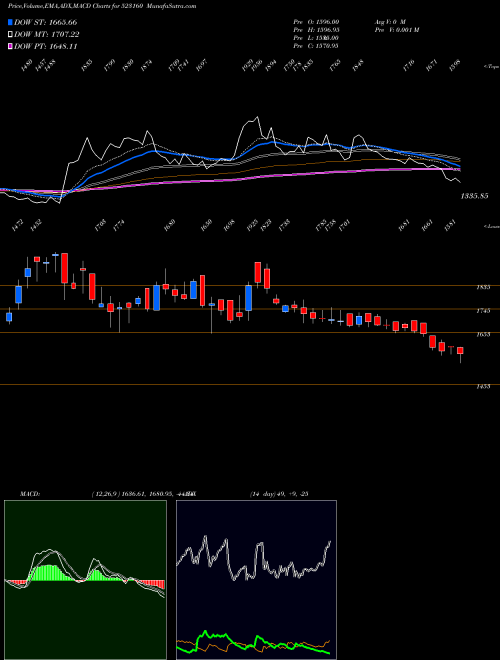The width and height of the screenshot is (500, 660).
Task: Click the 1455 price level label
Action: [x=483, y=386]
